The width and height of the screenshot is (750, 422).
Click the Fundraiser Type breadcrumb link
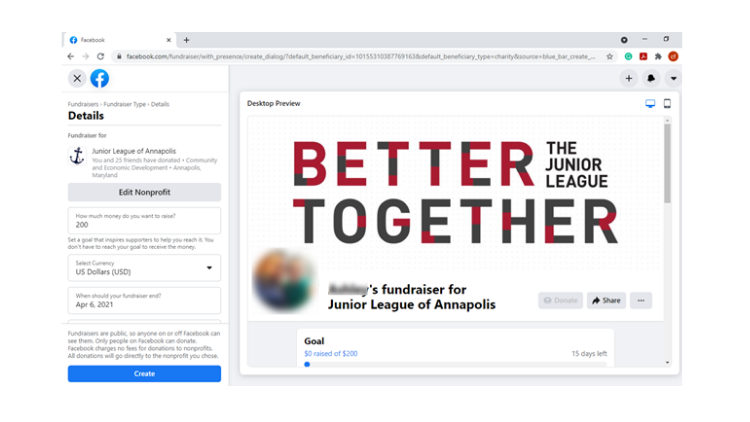coord(124,104)
